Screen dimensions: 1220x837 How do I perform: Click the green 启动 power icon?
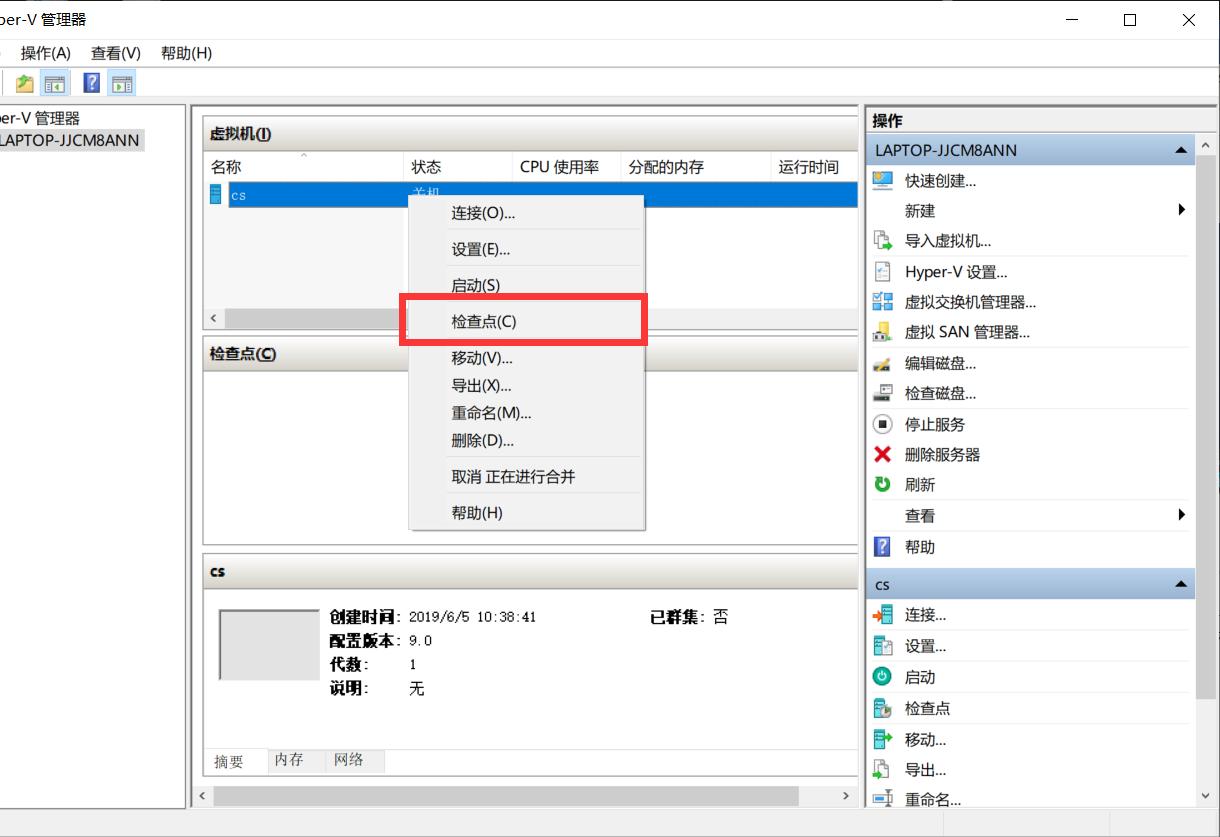pyautogui.click(x=882, y=677)
